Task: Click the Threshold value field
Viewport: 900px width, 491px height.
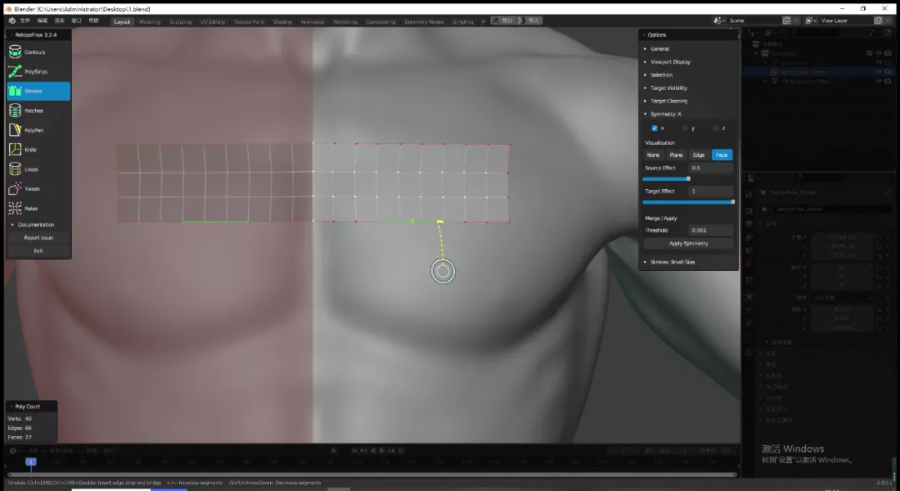Action: click(710, 230)
